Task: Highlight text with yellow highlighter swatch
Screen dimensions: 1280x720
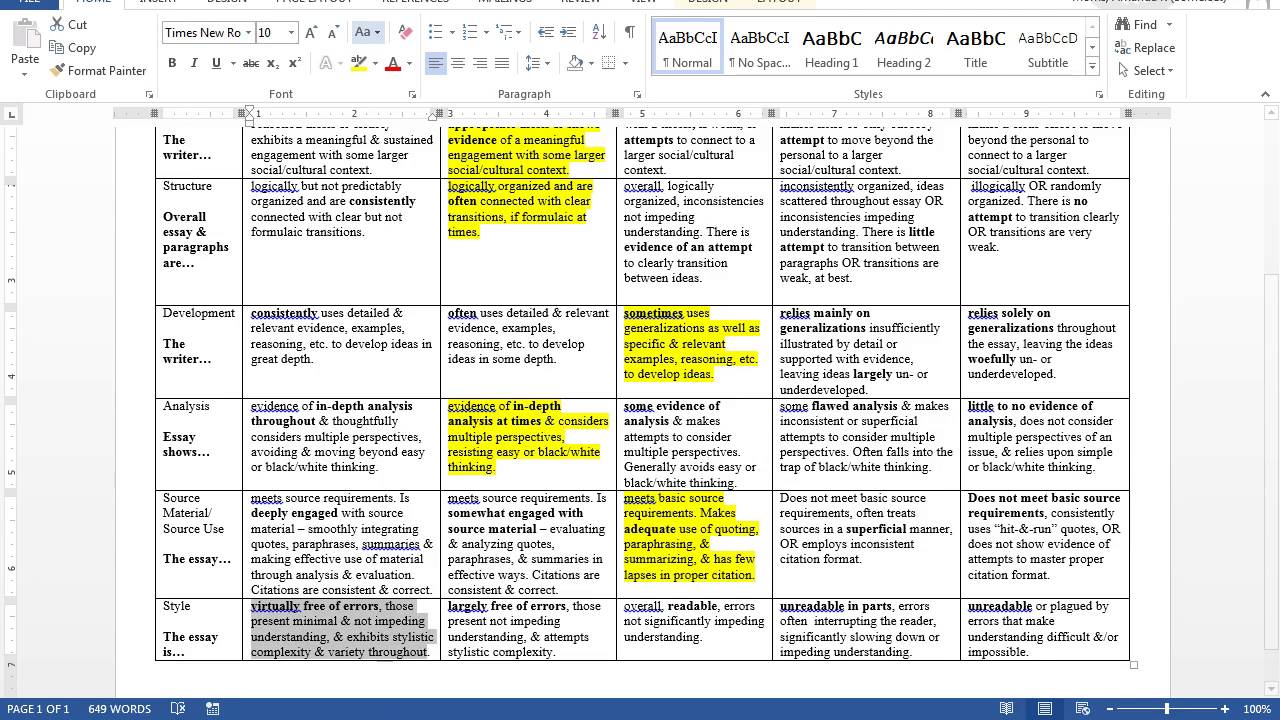Action: [359, 63]
